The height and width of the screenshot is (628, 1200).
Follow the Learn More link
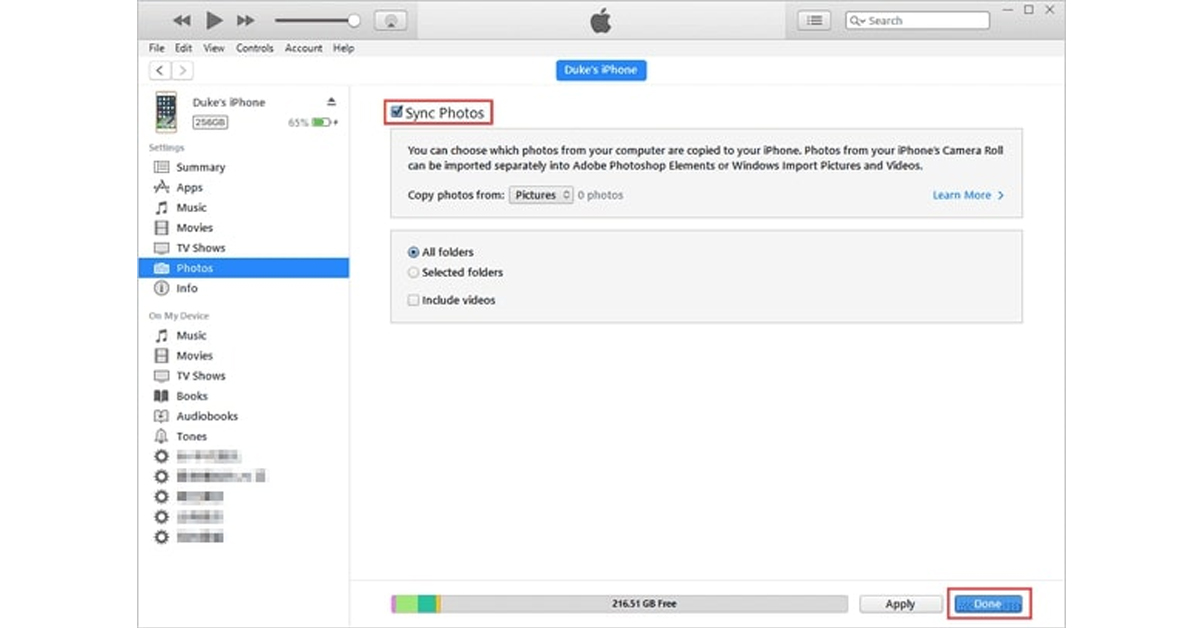point(967,195)
